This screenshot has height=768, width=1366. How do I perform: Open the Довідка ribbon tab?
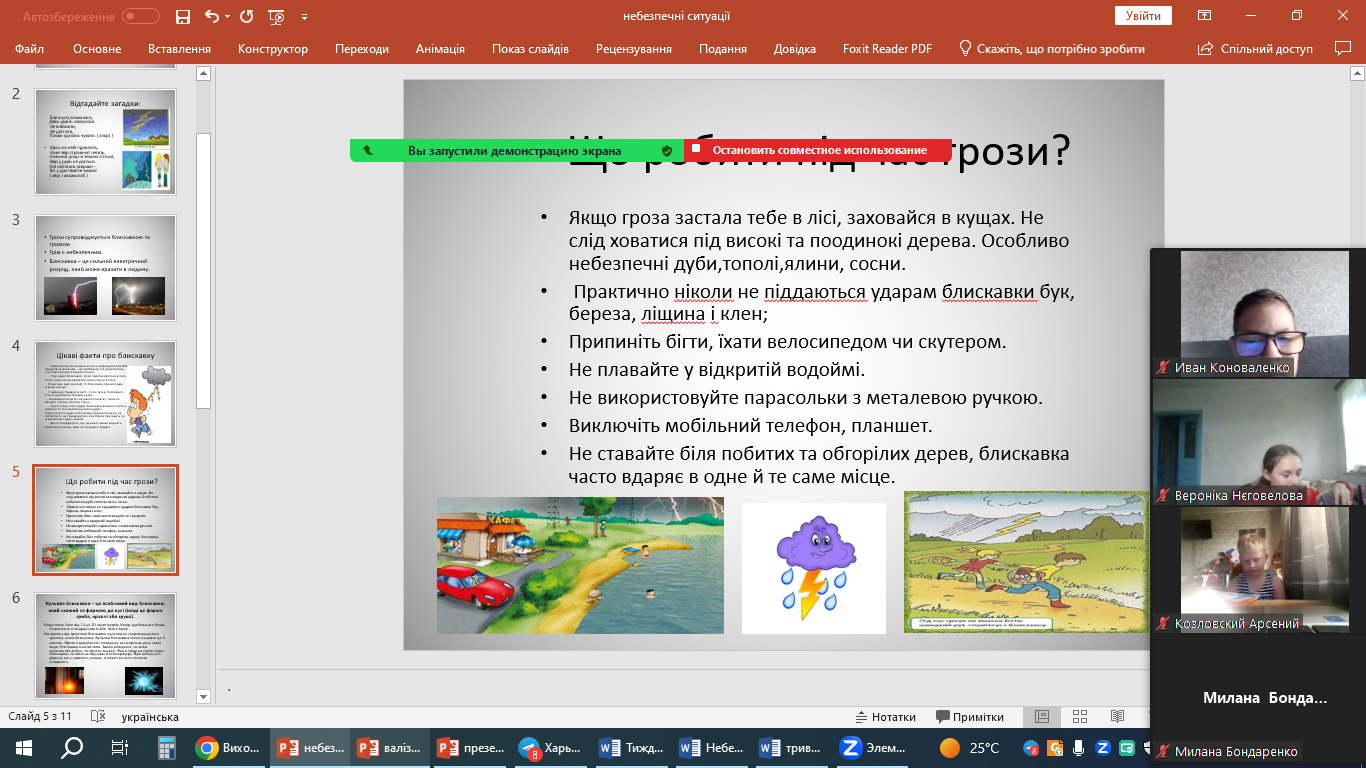pyautogui.click(x=794, y=49)
